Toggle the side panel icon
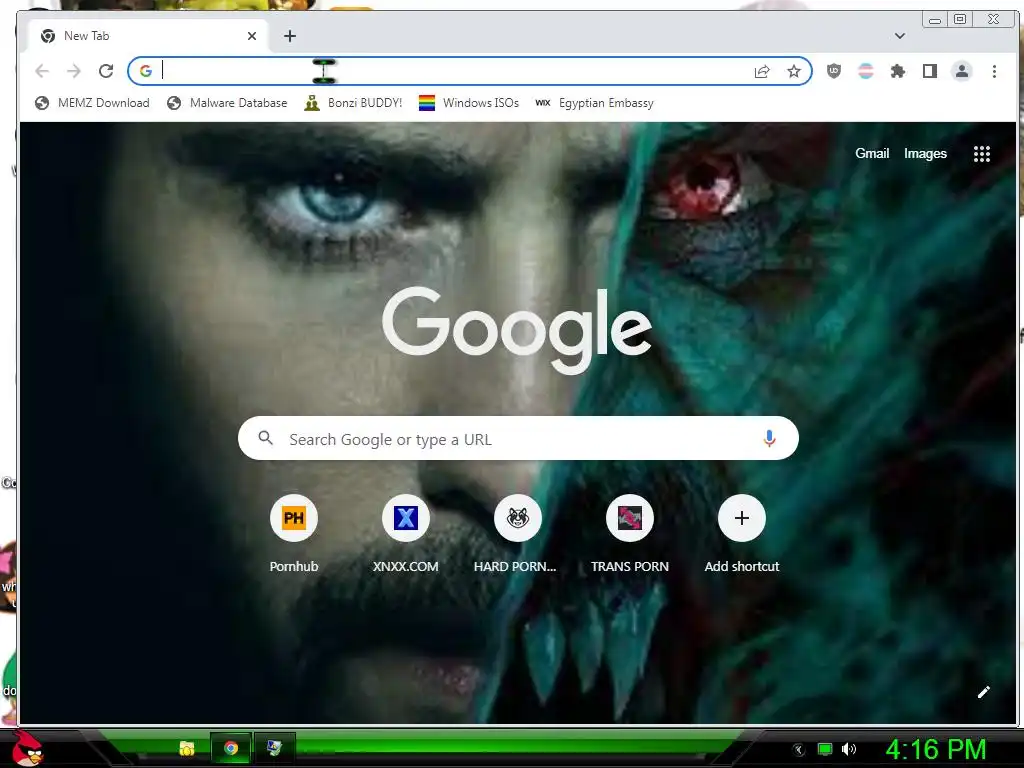Image resolution: width=1024 pixels, height=768 pixels. coord(930,71)
